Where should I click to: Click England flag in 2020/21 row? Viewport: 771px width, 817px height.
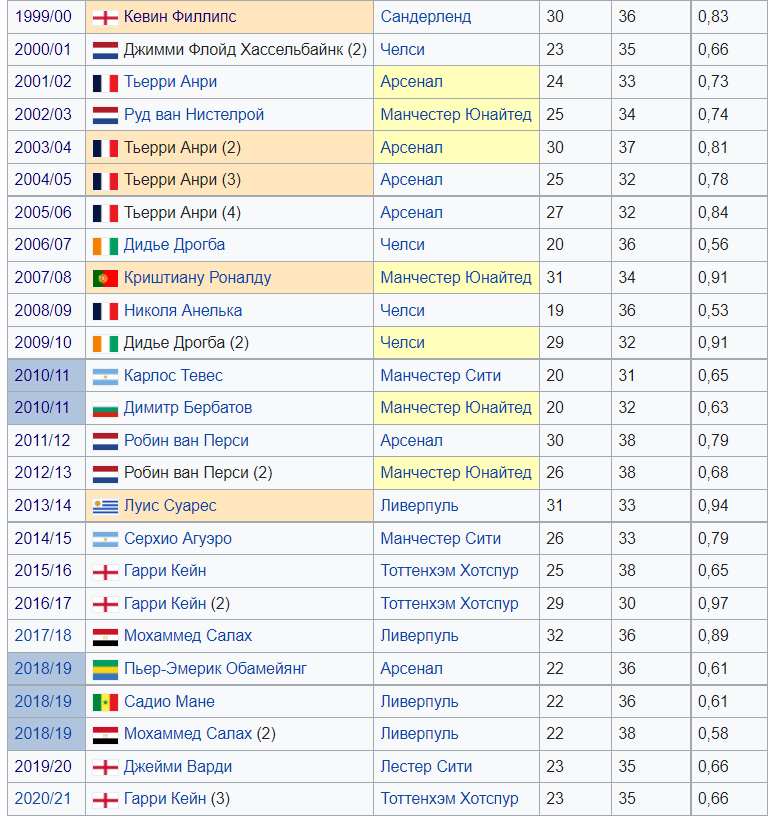105,800
